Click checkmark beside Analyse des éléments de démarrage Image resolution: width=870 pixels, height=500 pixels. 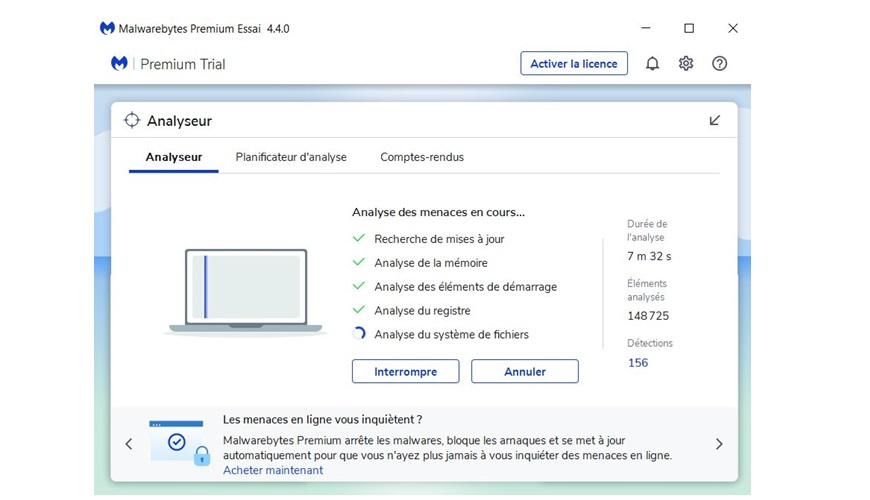tap(359, 286)
